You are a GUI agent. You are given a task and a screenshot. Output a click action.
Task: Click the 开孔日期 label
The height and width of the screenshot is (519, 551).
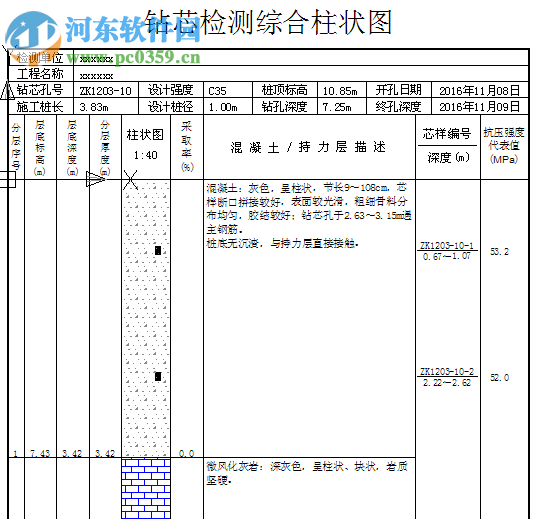(x=398, y=90)
